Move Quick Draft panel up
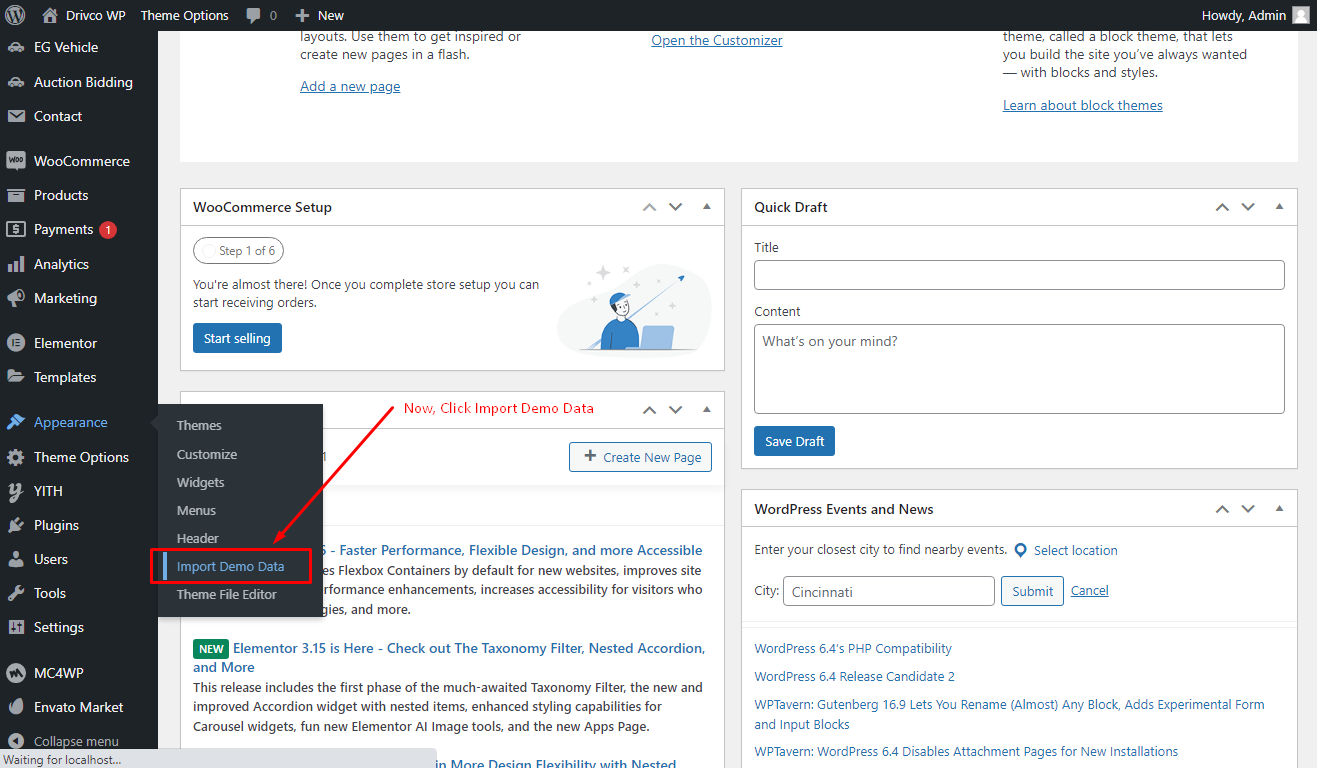Image resolution: width=1317 pixels, height=768 pixels. click(1222, 207)
